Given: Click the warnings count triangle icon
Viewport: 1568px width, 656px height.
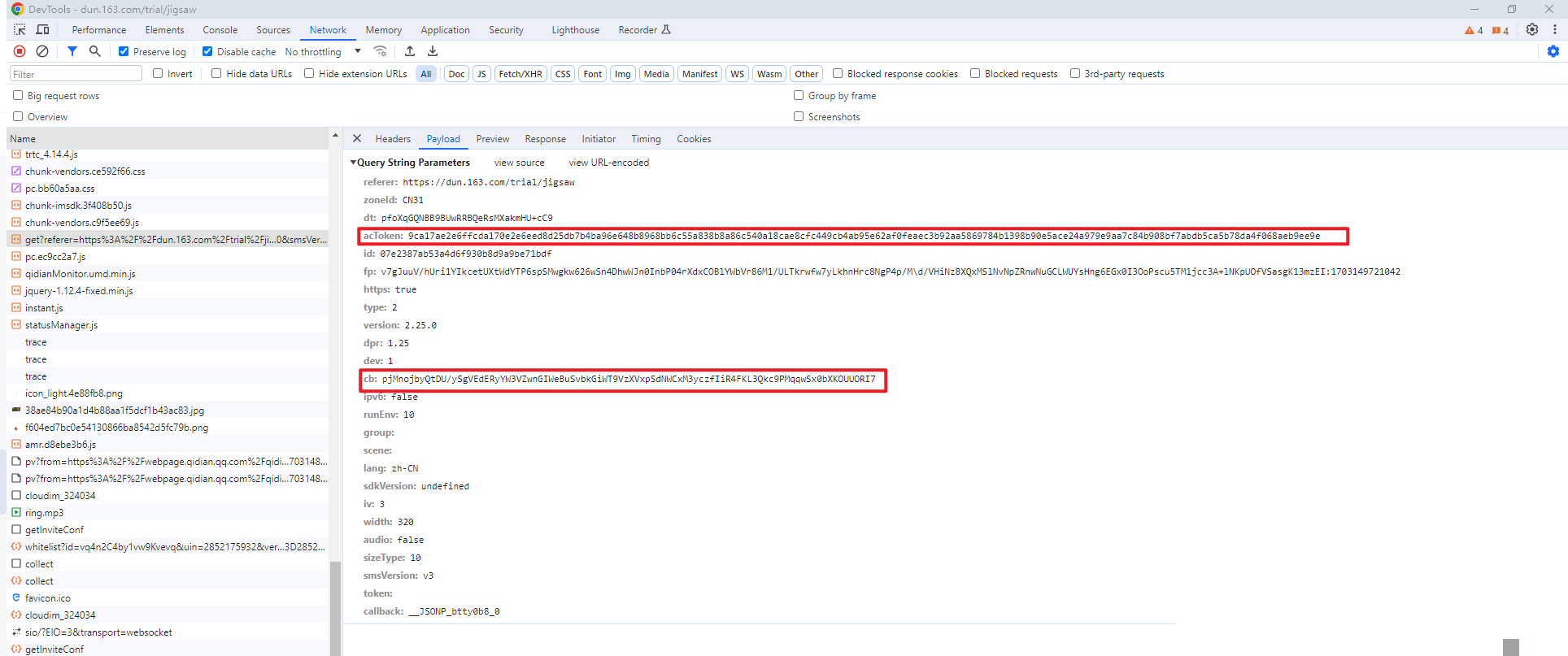Looking at the screenshot, I should click(1470, 31).
